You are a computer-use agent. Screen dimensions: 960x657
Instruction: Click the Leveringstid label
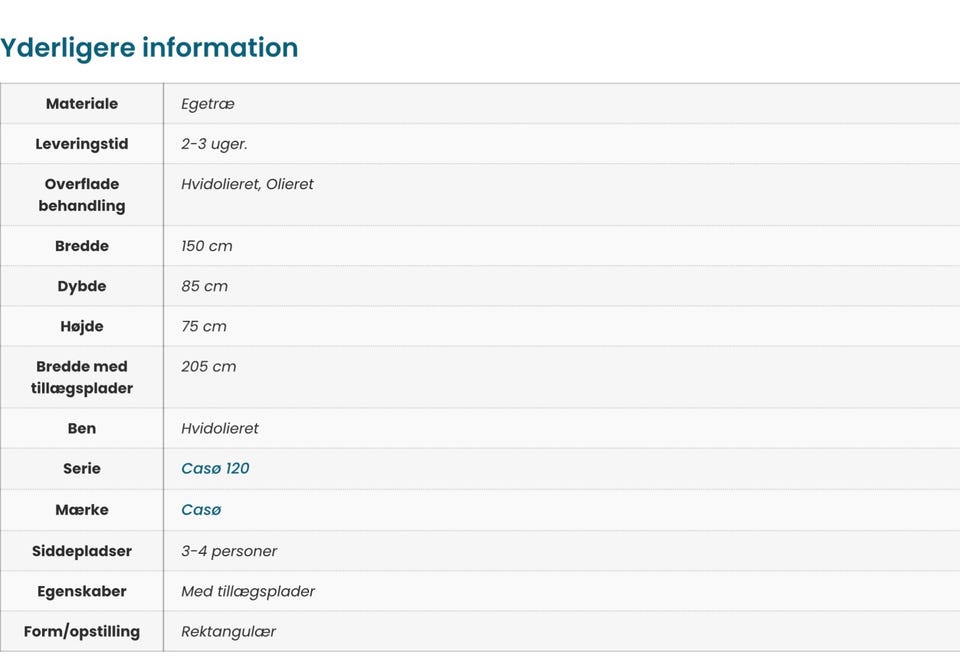[x=82, y=143]
